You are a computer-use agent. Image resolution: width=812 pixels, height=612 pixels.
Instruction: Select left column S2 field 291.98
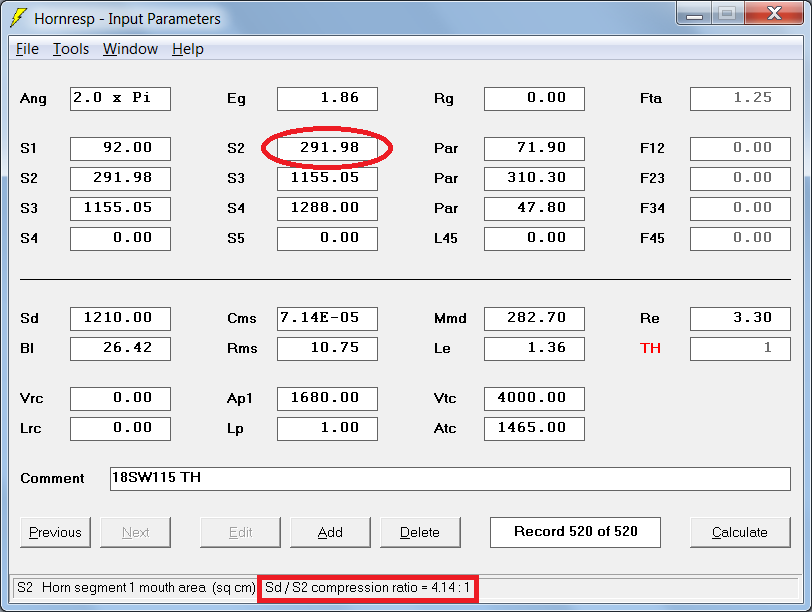coord(120,179)
